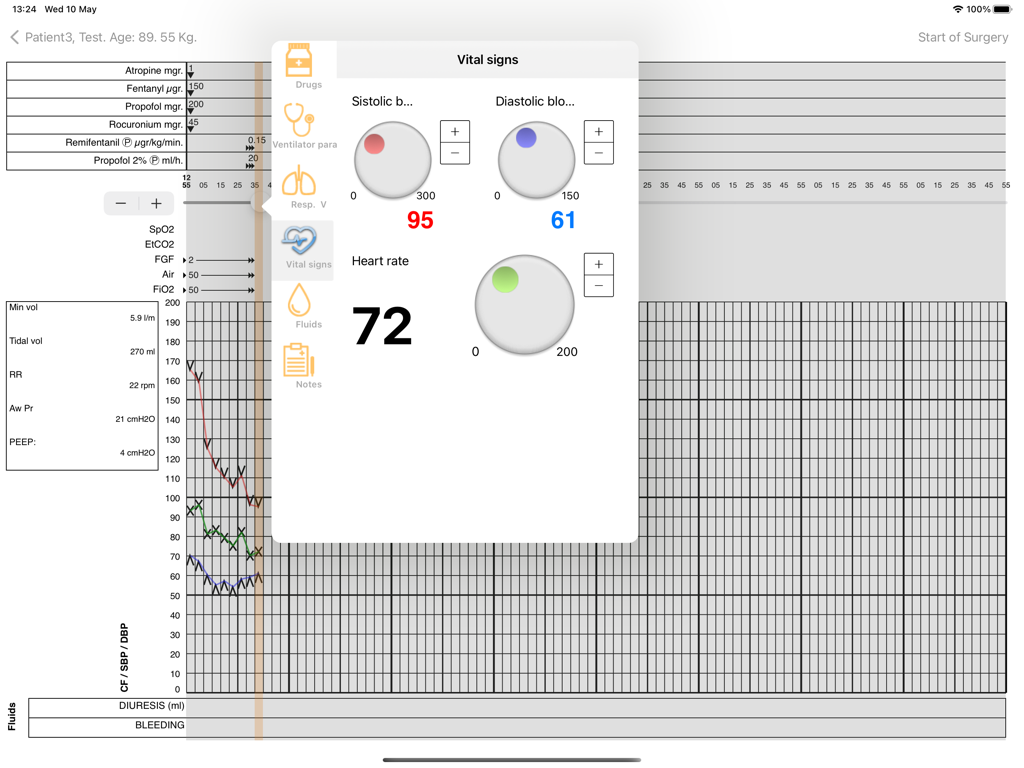1024x768 pixels.
Task: Click Start of Surgery button
Action: tap(963, 37)
